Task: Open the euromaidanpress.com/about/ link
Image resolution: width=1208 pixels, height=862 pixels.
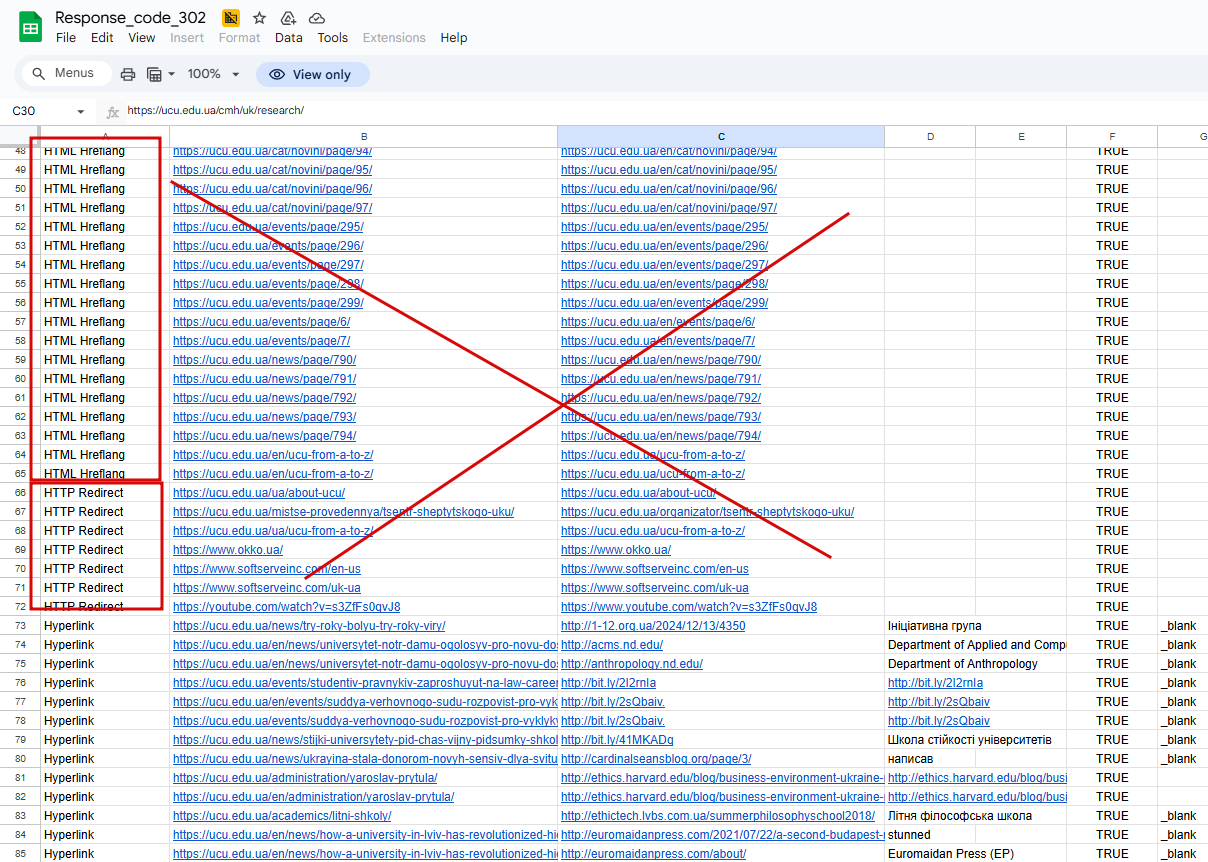Action: (x=654, y=854)
